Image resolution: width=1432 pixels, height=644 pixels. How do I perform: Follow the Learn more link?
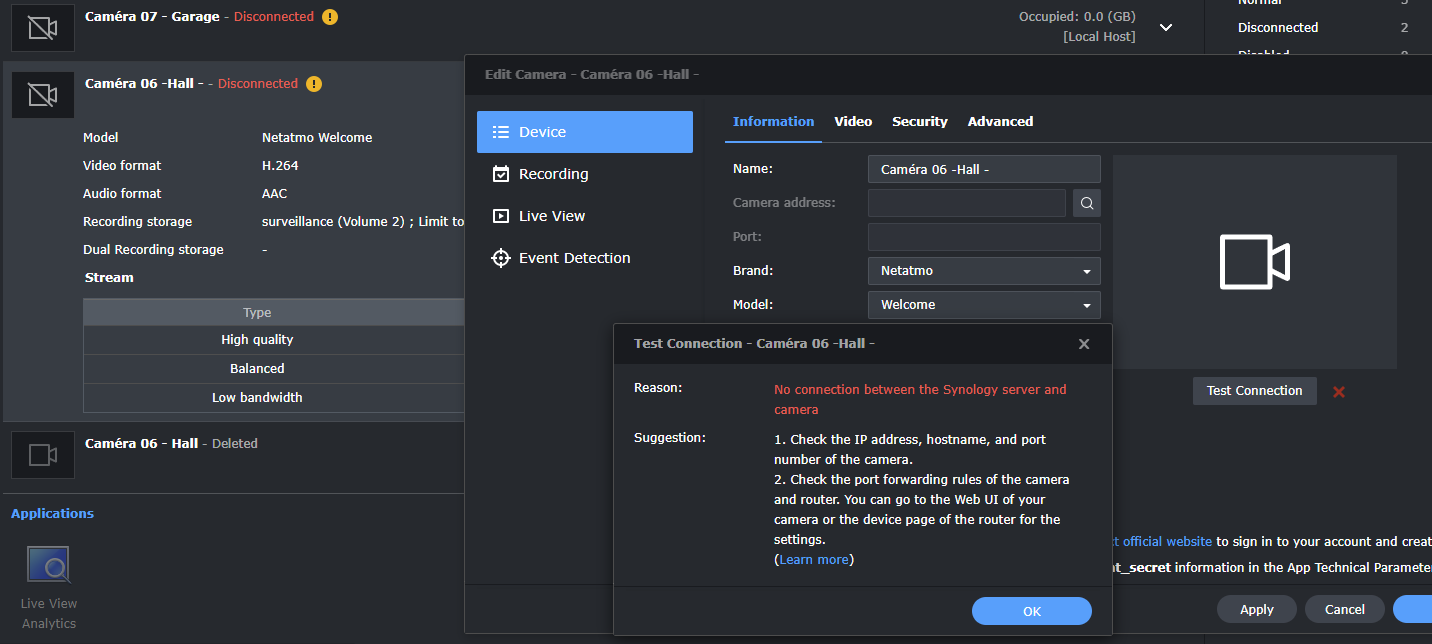point(813,560)
